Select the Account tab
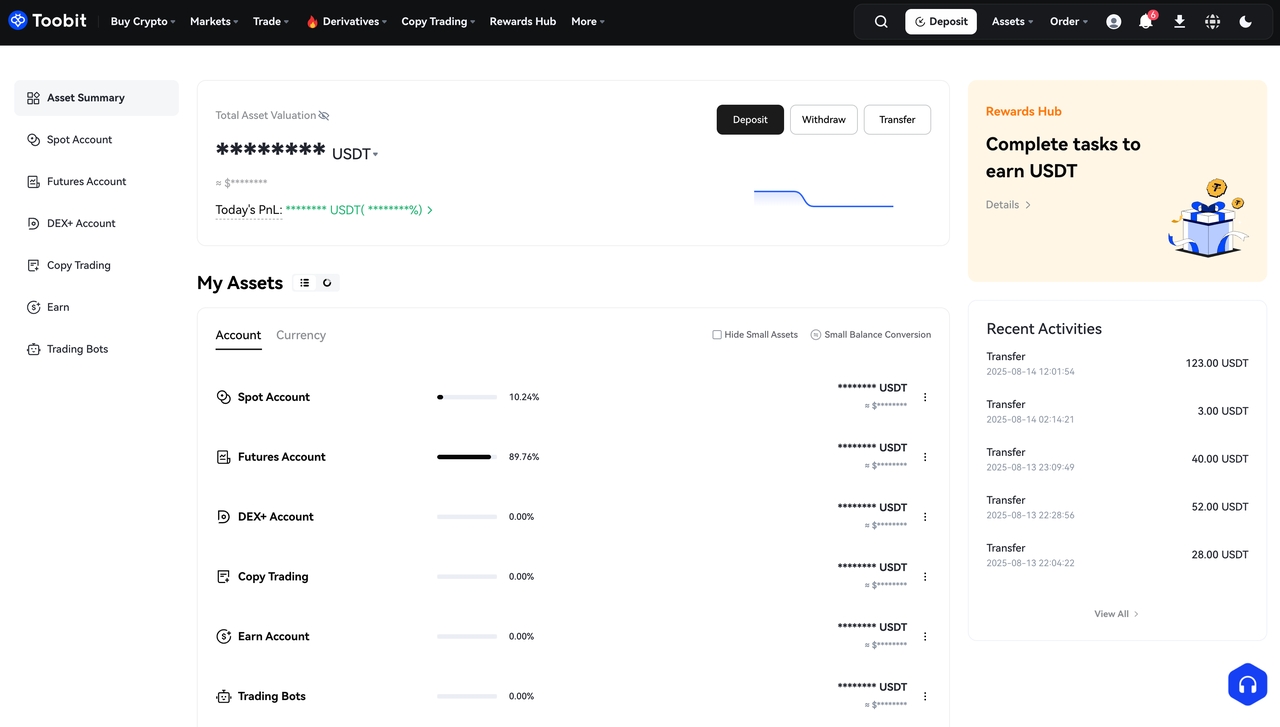Screen dimensions: 1280x727 [x=238, y=335]
